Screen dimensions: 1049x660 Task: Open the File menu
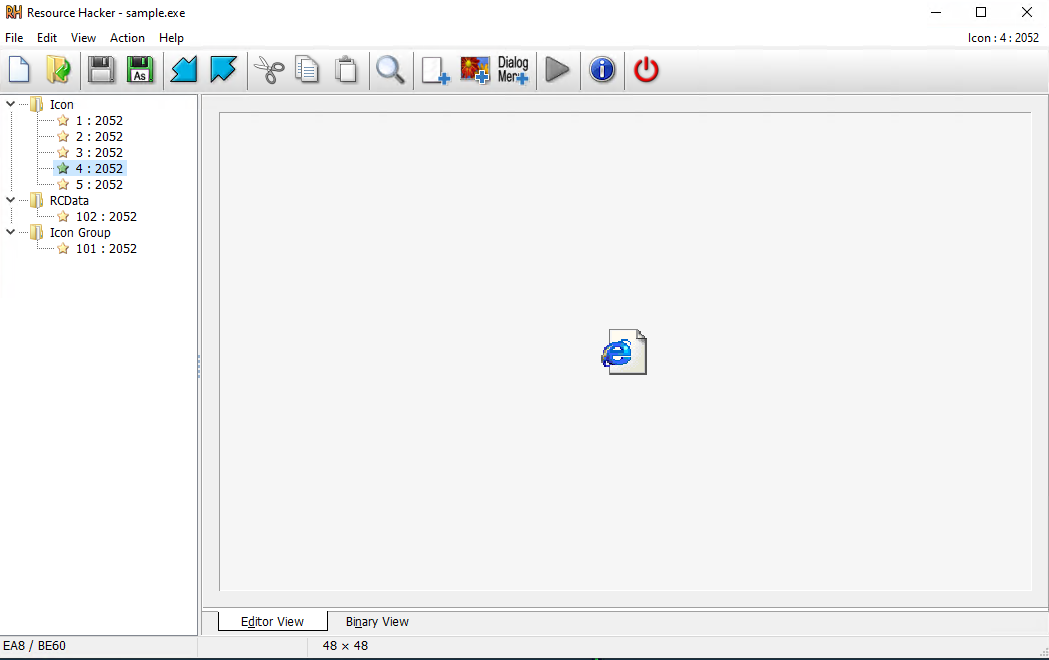click(x=14, y=38)
